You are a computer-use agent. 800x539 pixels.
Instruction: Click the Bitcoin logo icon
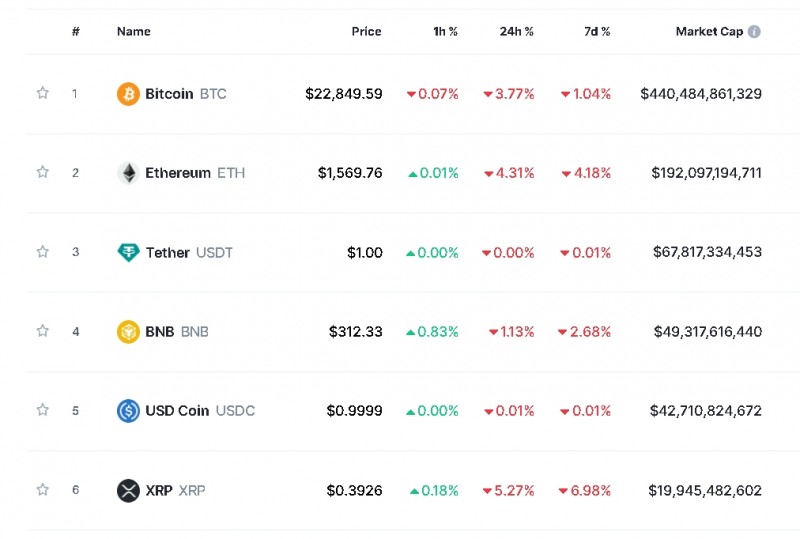(128, 94)
